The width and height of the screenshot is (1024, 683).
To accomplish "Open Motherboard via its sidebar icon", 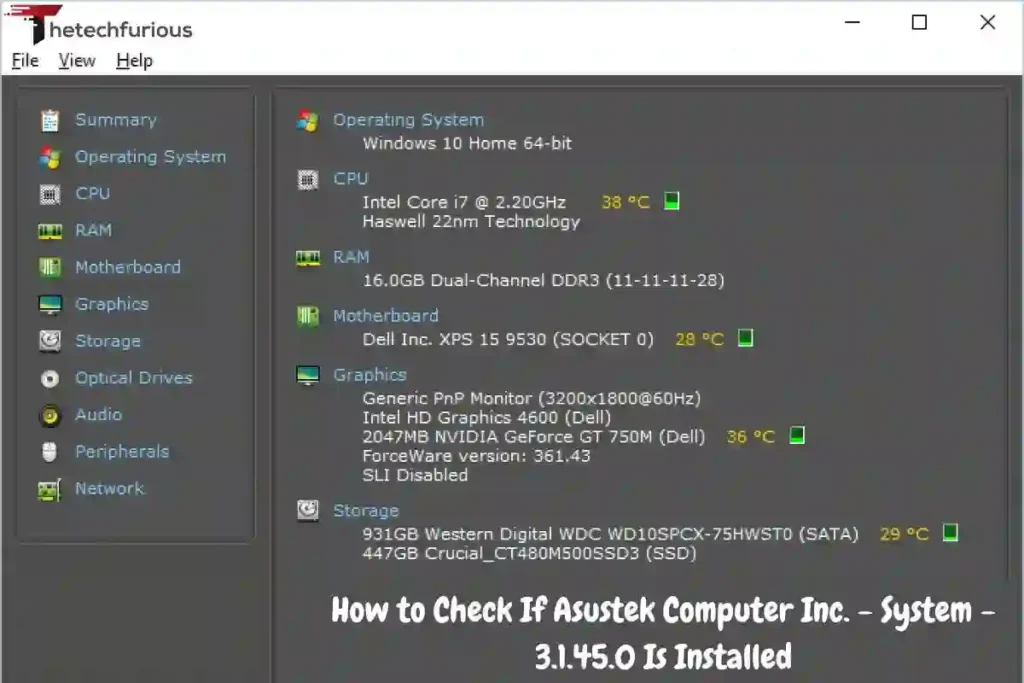I will click(48, 267).
